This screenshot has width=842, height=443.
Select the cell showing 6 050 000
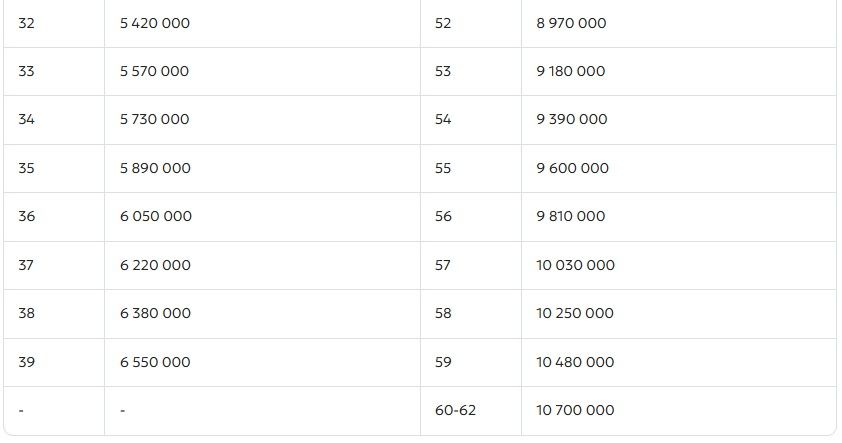(155, 216)
